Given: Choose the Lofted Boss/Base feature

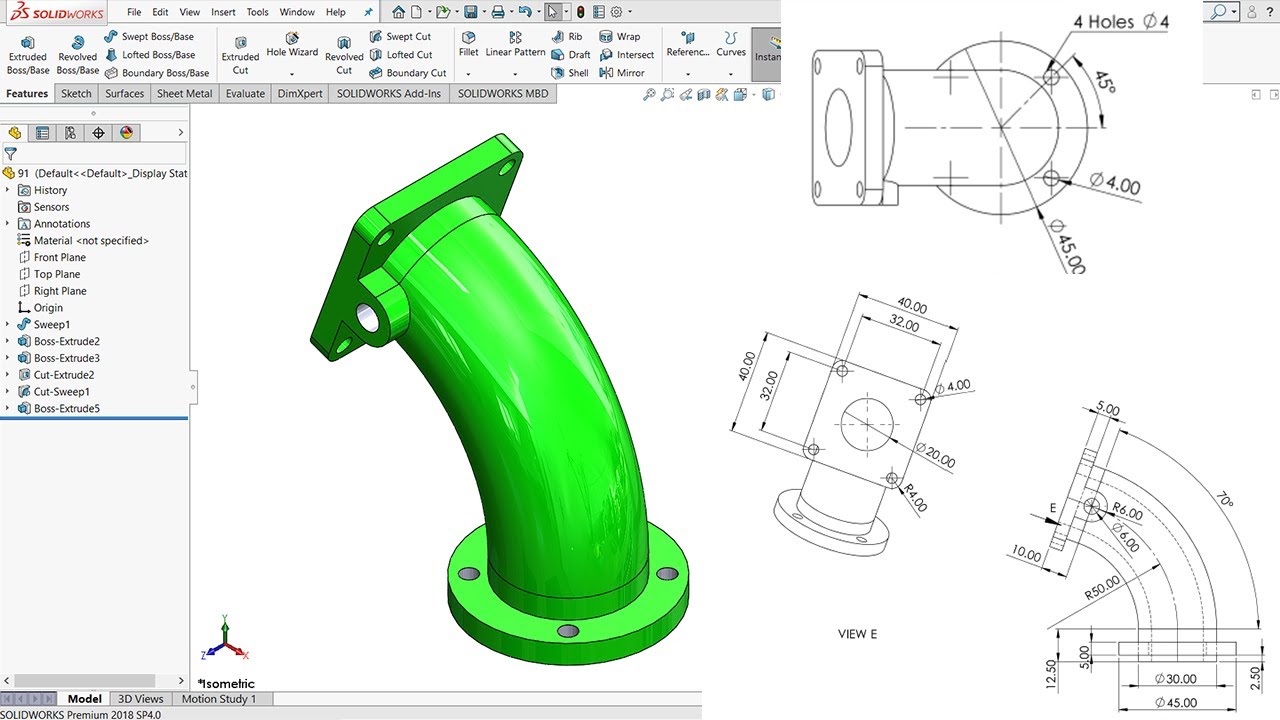Looking at the screenshot, I should click(149, 55).
